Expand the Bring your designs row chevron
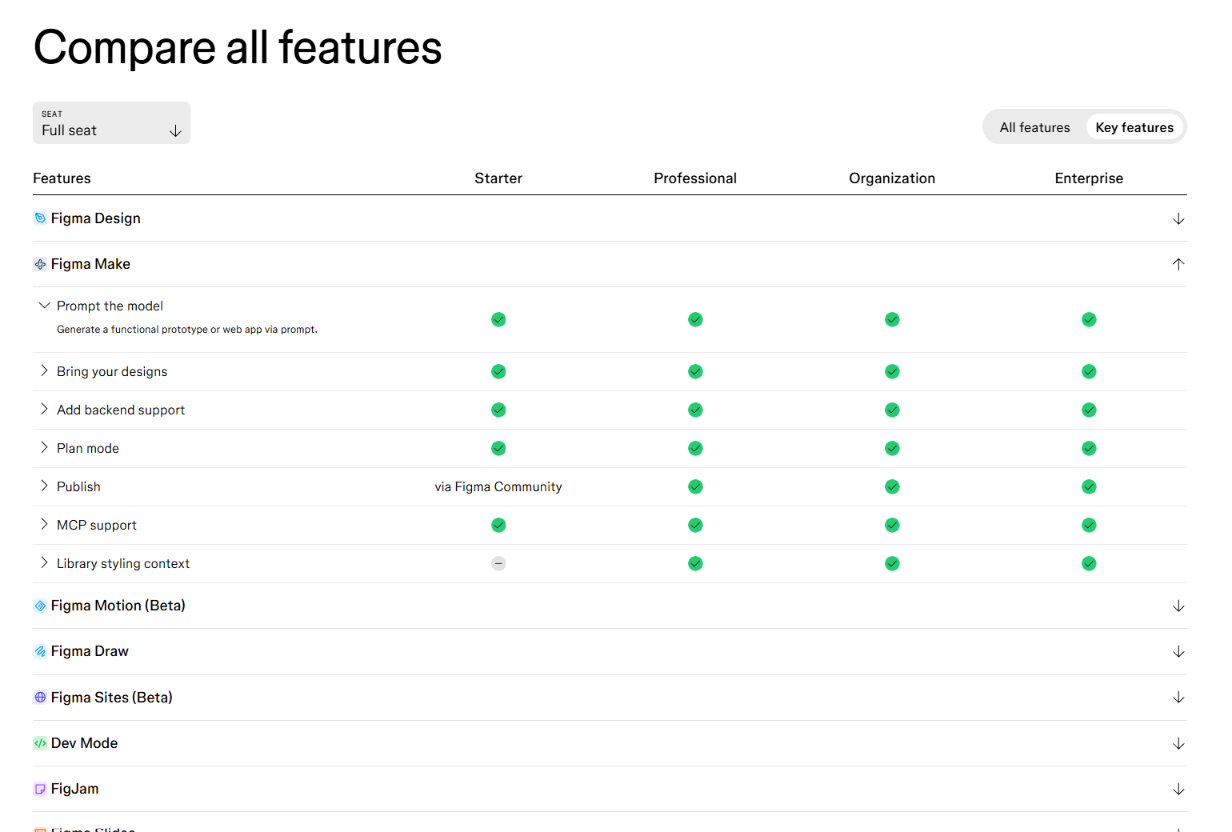The image size is (1232, 832). [44, 371]
